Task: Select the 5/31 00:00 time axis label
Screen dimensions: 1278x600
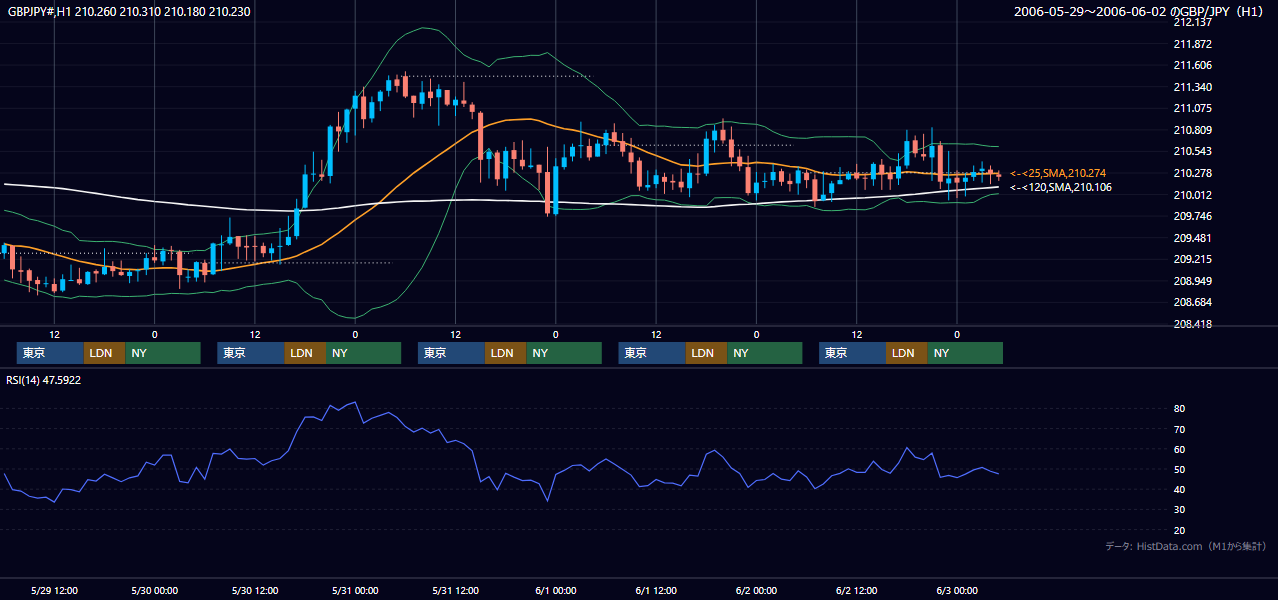Action: coord(355,590)
